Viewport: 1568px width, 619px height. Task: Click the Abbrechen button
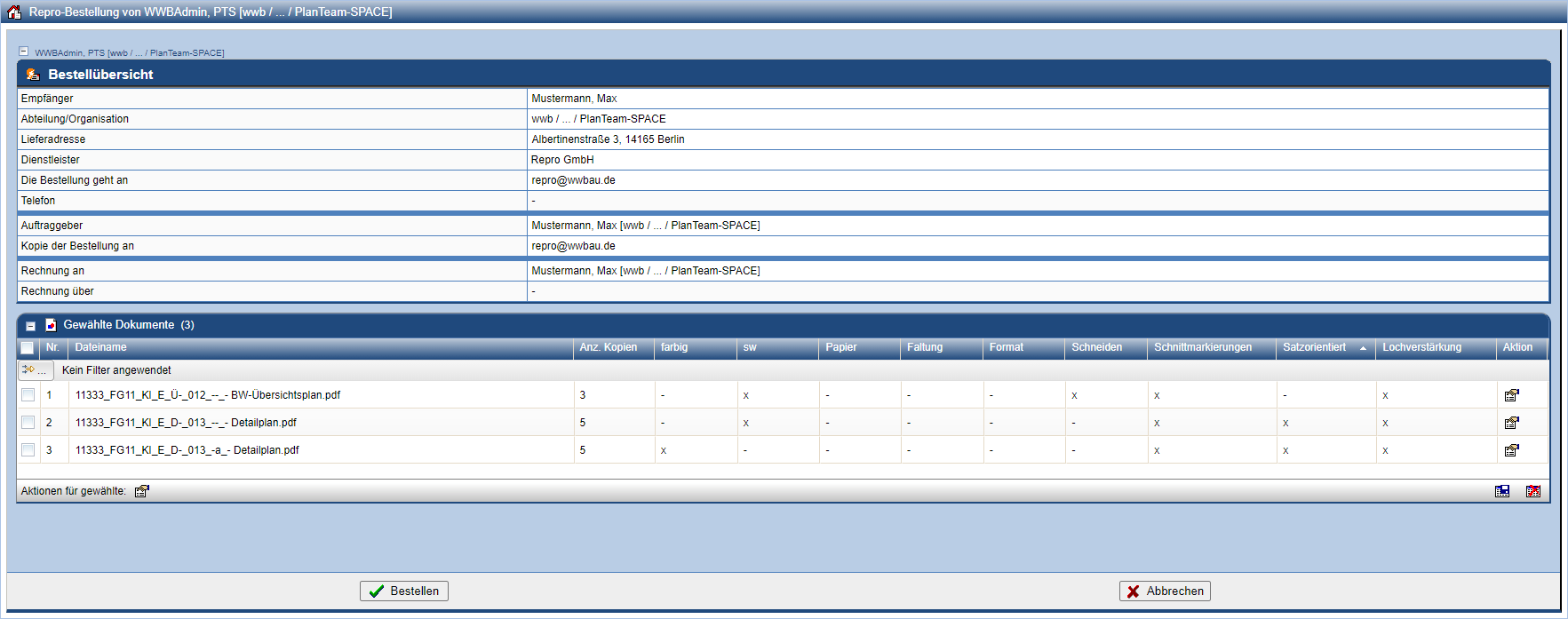click(1165, 591)
